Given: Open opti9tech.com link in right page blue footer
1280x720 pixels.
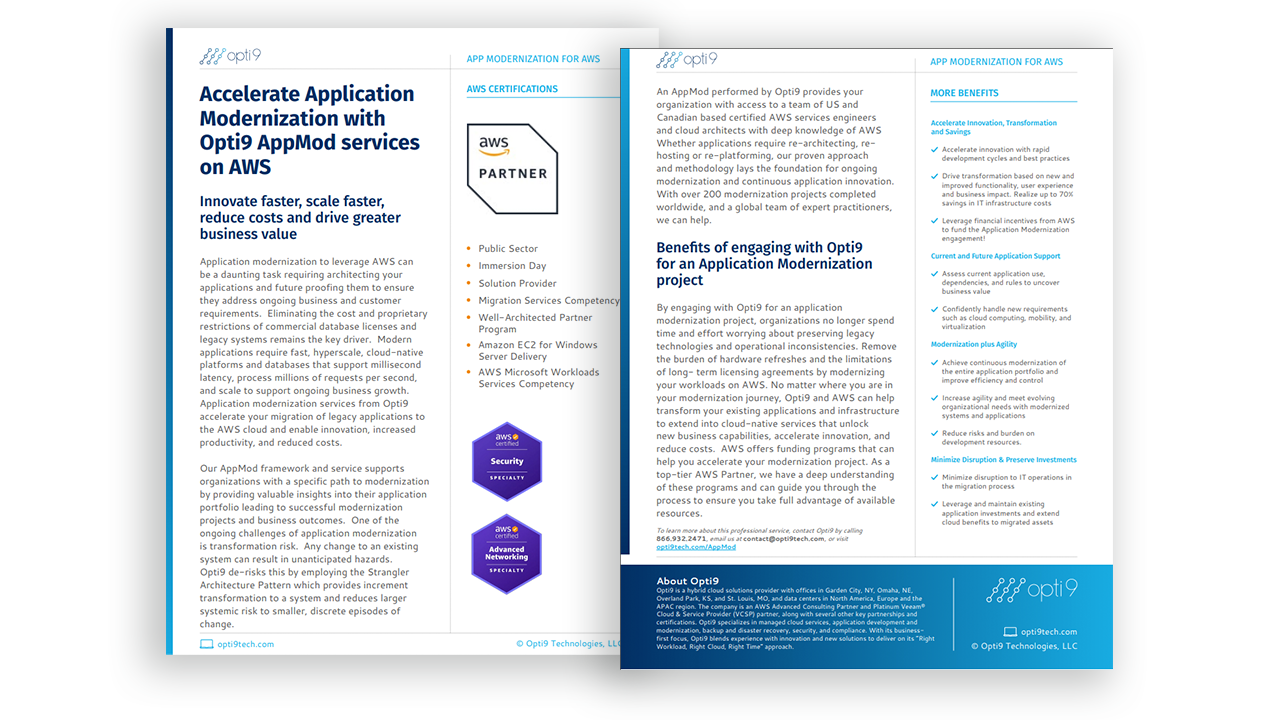Looking at the screenshot, I should coord(1049,632).
